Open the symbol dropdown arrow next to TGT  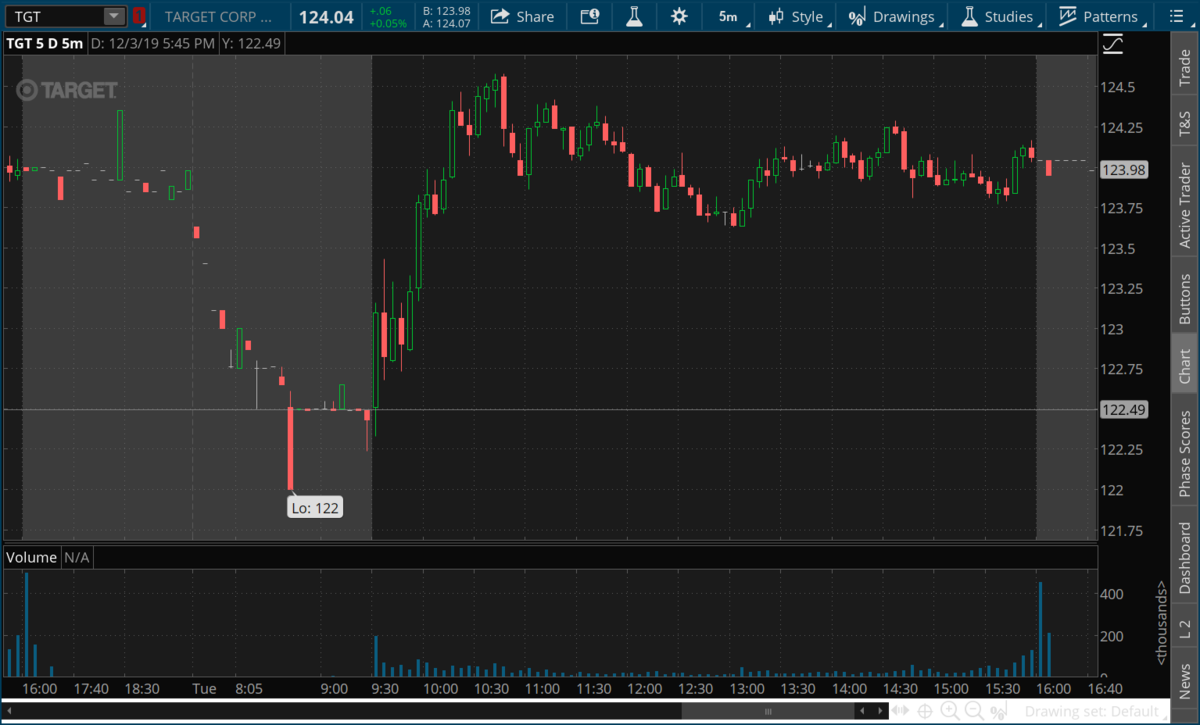pos(115,16)
